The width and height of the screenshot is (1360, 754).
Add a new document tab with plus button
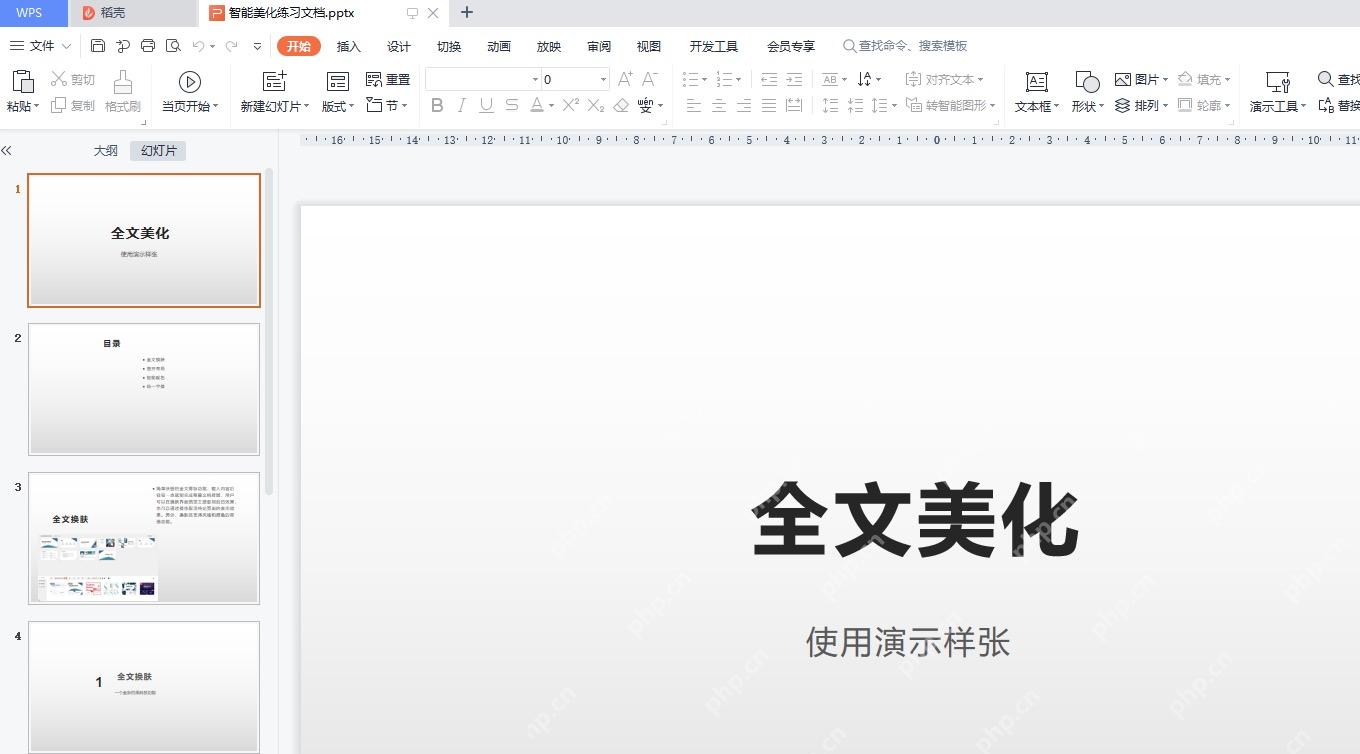click(x=466, y=13)
